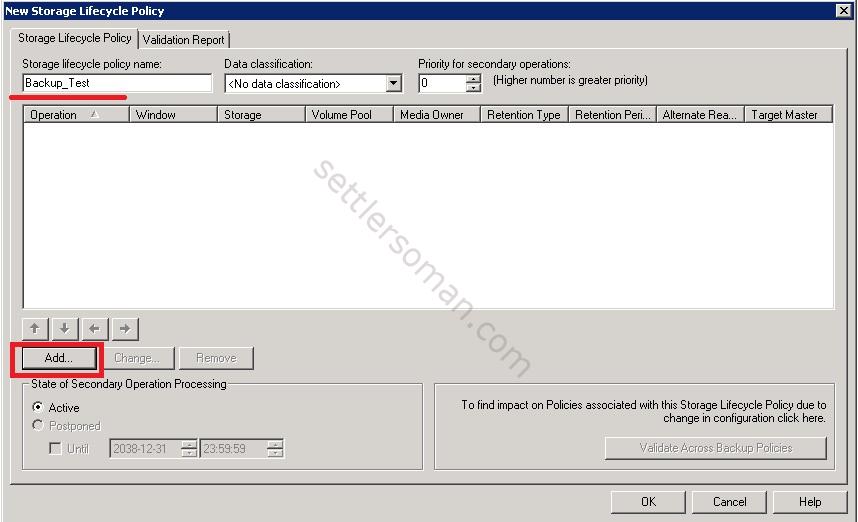Screen dimensions: 858x522
Task: Click the Storage lifecycle policy name field
Action: (x=117, y=83)
